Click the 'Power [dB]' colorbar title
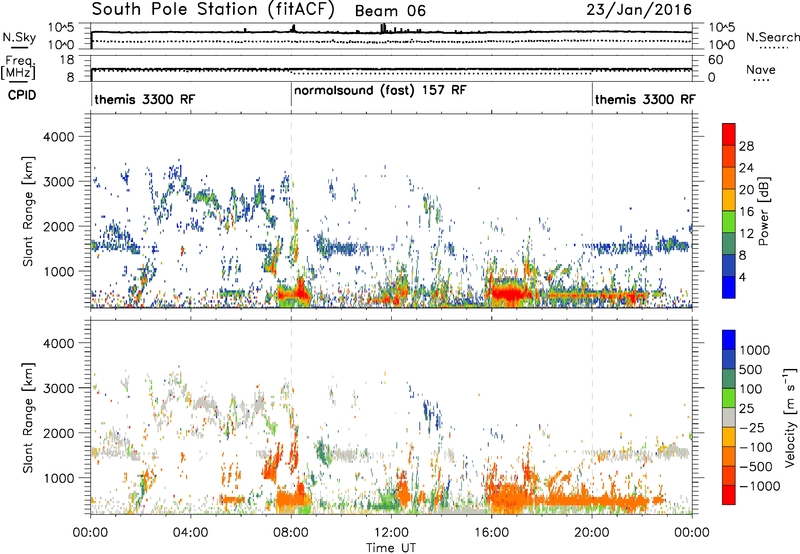Image resolution: width=800 pixels, height=554 pixels. 763,211
